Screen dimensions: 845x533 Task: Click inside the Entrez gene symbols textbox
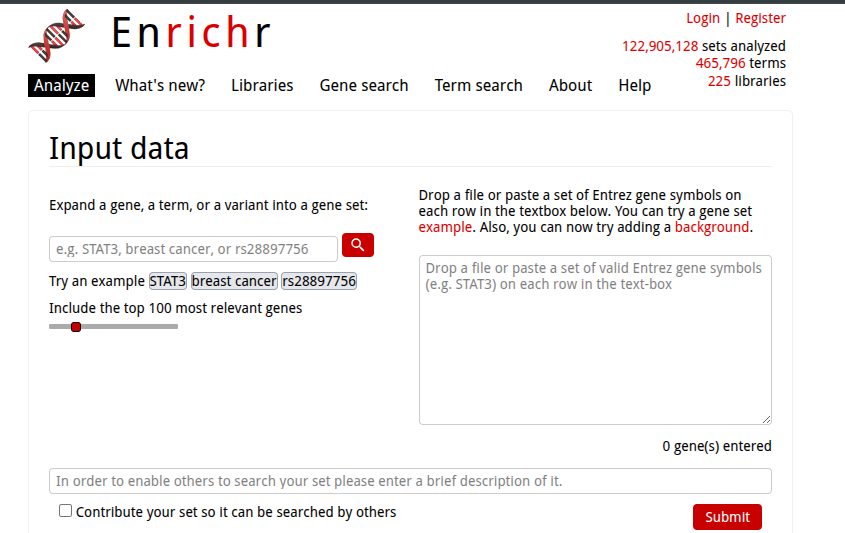pos(595,340)
